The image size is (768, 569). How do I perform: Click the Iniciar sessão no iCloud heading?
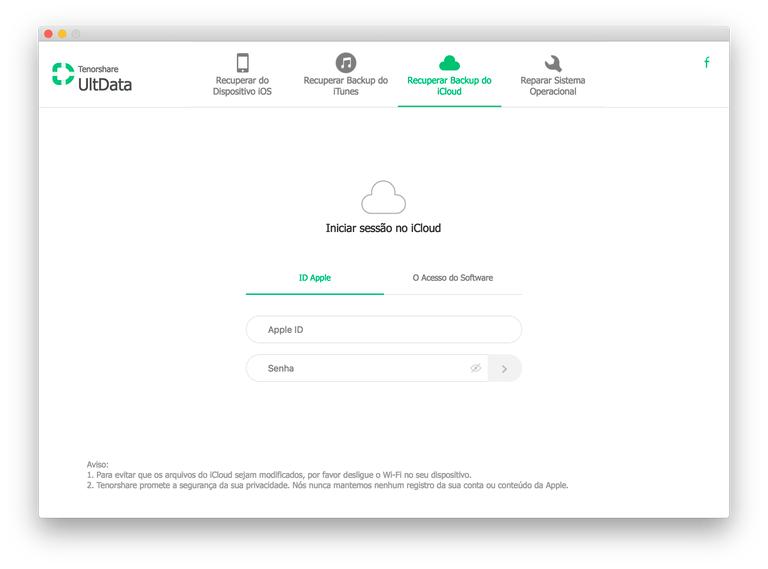point(384,228)
